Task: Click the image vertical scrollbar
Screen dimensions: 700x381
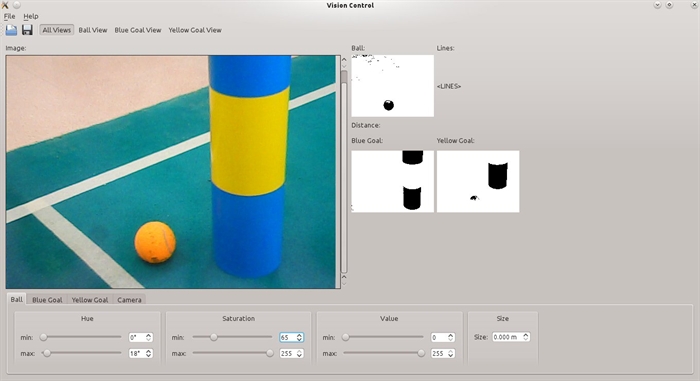Action: (x=344, y=172)
